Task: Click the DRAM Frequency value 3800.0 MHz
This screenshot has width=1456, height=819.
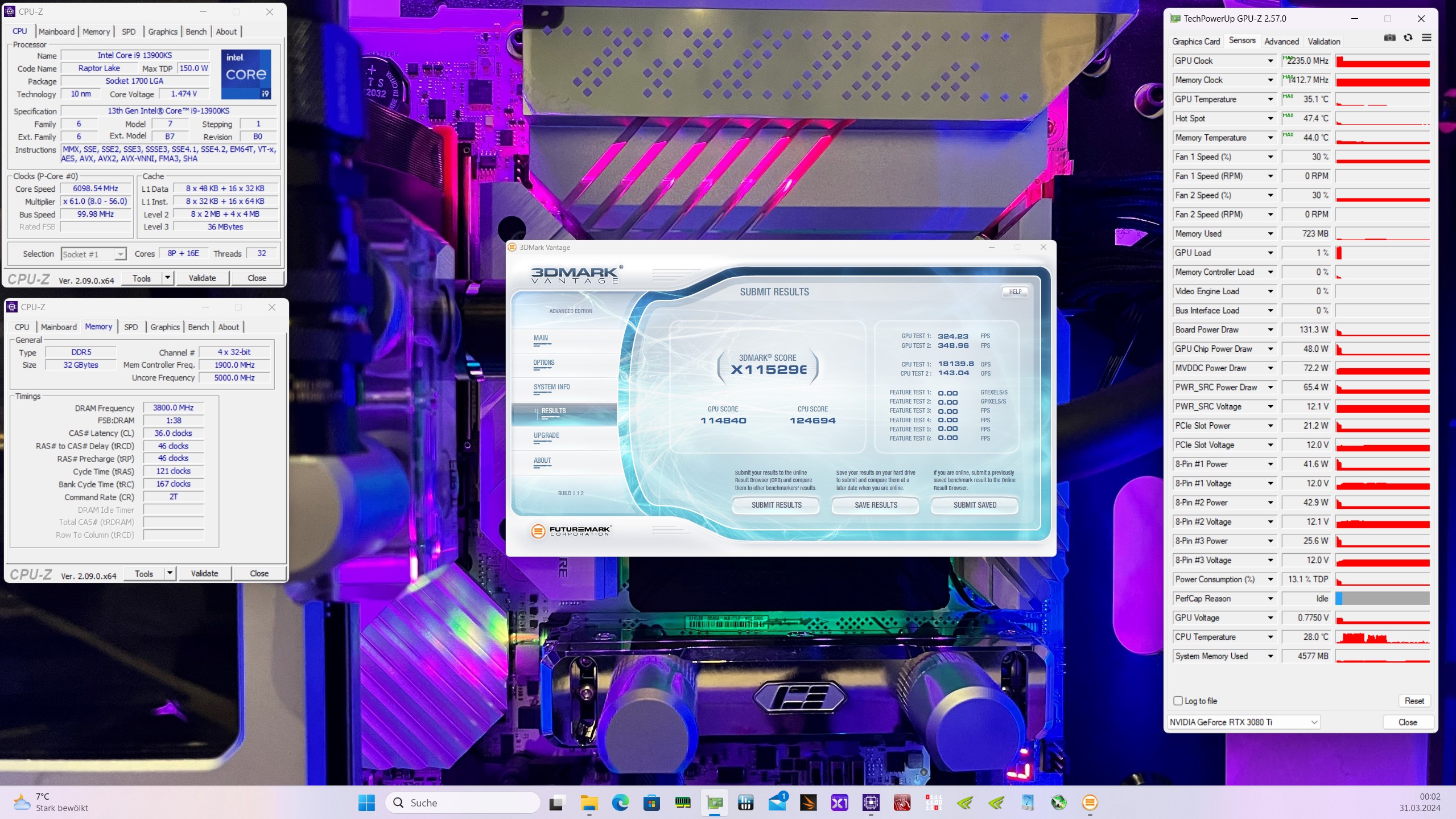Action: (174, 408)
